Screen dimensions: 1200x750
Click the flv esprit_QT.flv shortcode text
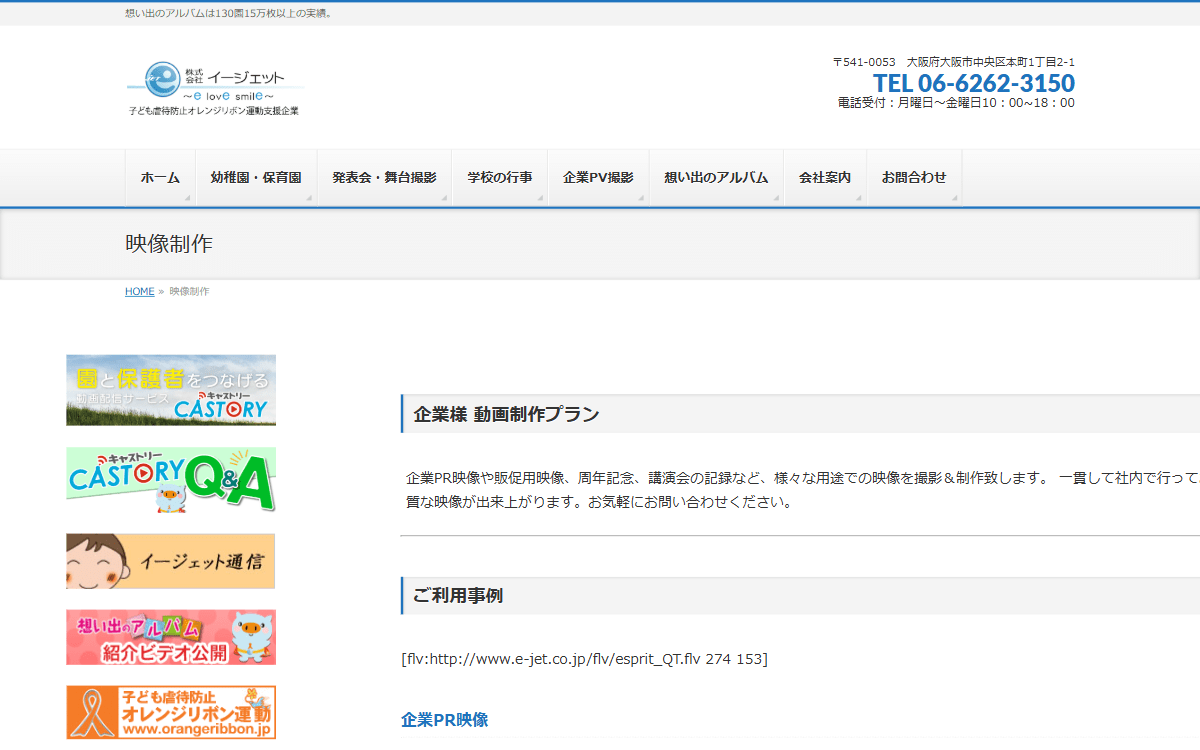click(584, 659)
